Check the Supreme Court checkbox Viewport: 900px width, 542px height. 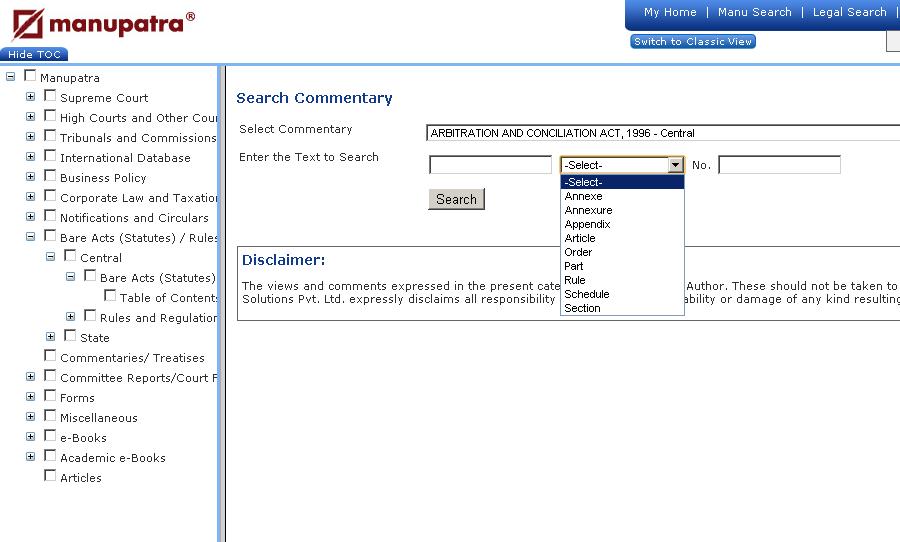[51, 96]
